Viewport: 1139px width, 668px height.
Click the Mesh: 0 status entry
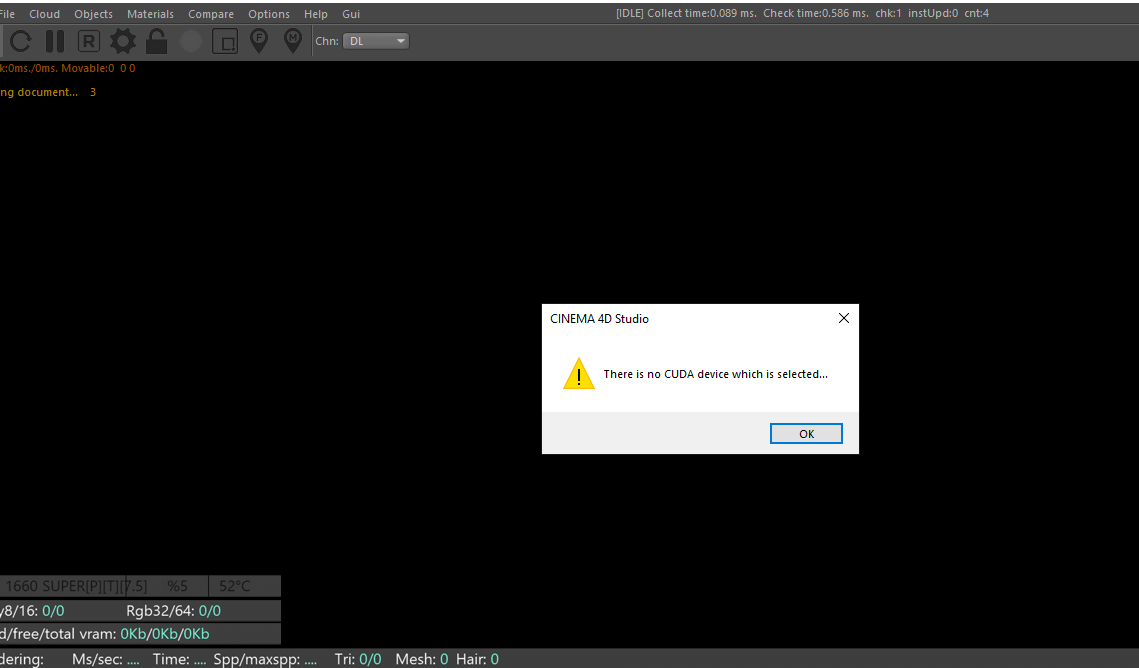tap(421, 659)
